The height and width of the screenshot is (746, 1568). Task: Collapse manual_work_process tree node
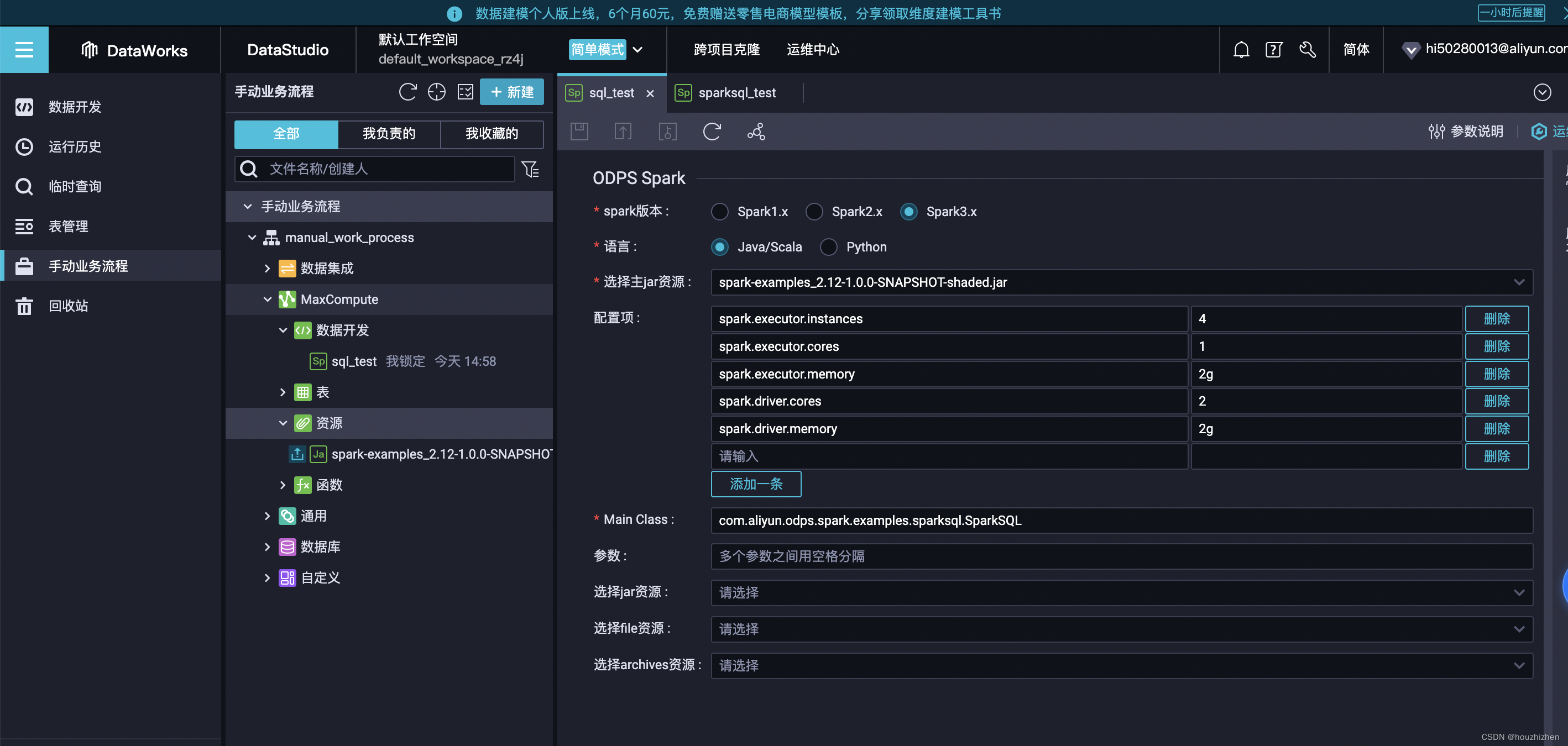click(252, 237)
